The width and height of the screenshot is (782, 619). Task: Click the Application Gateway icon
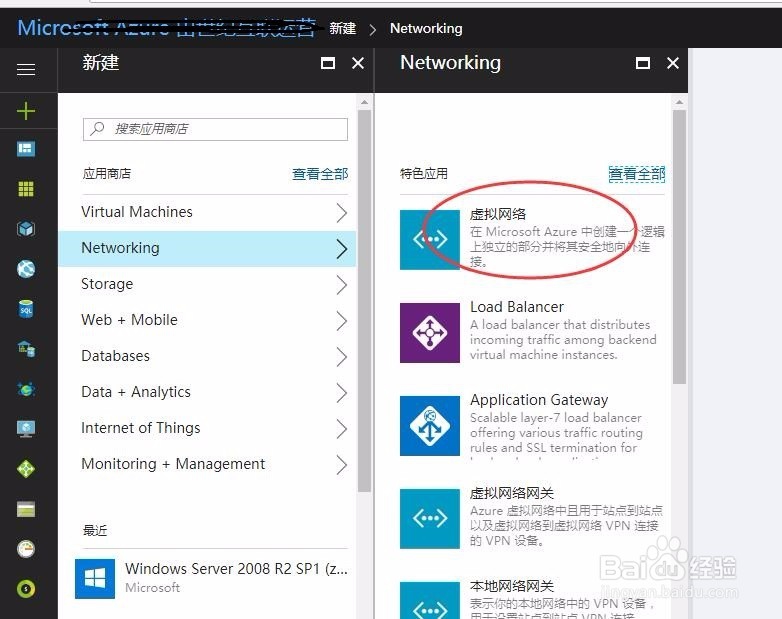point(430,426)
